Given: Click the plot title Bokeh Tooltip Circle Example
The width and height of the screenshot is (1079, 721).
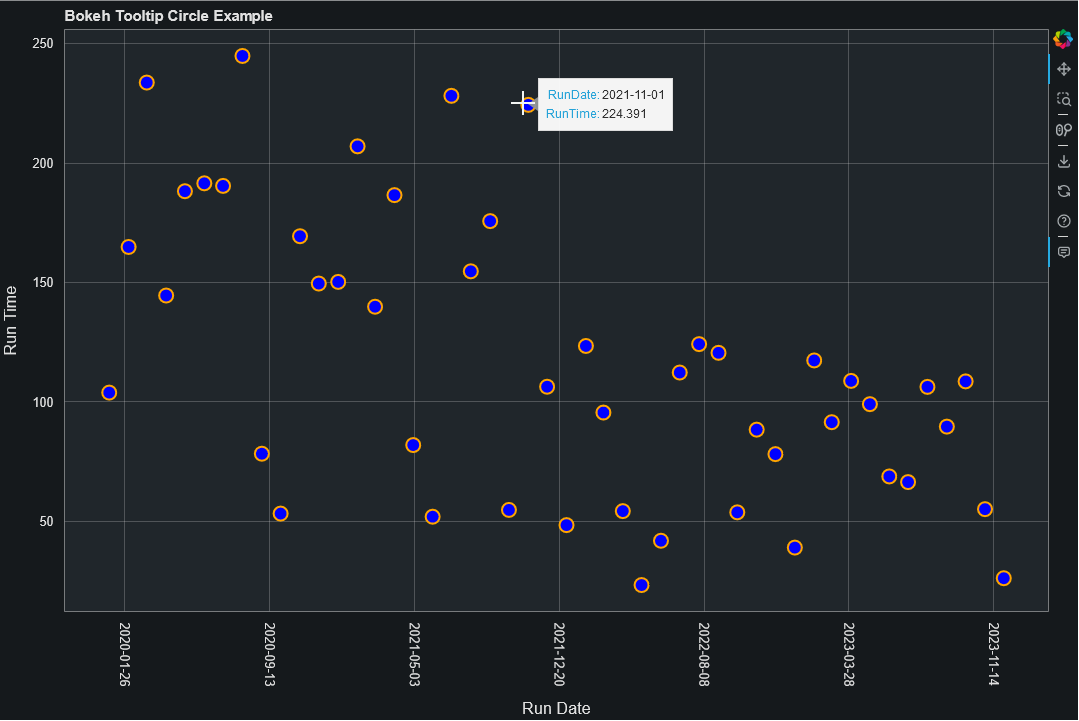Looking at the screenshot, I should 168,16.
